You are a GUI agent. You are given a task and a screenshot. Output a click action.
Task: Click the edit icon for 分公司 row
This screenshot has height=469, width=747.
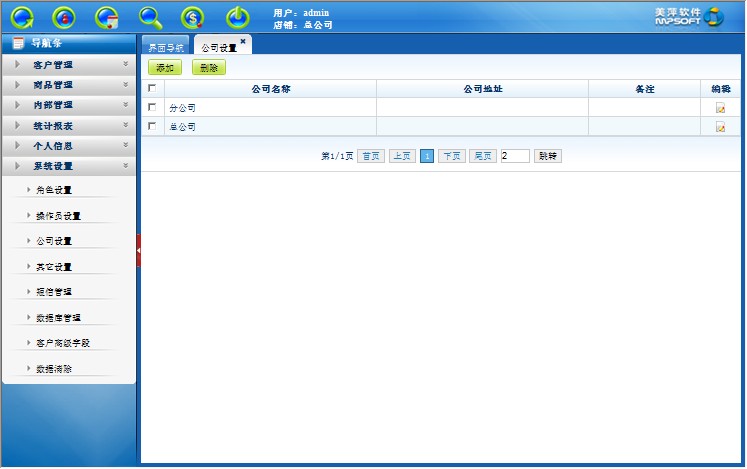coord(720,108)
